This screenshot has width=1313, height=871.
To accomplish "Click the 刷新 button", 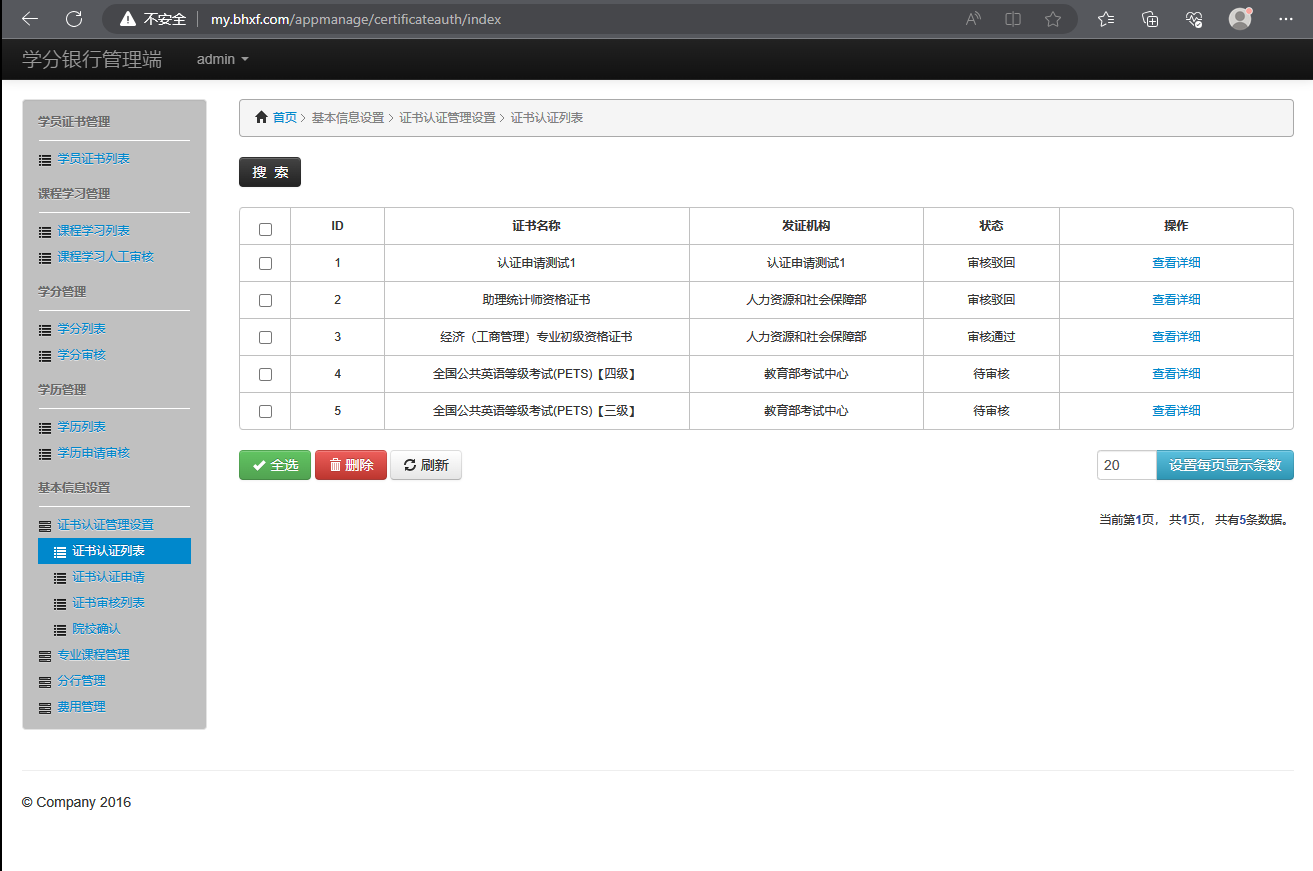I will [x=426, y=465].
